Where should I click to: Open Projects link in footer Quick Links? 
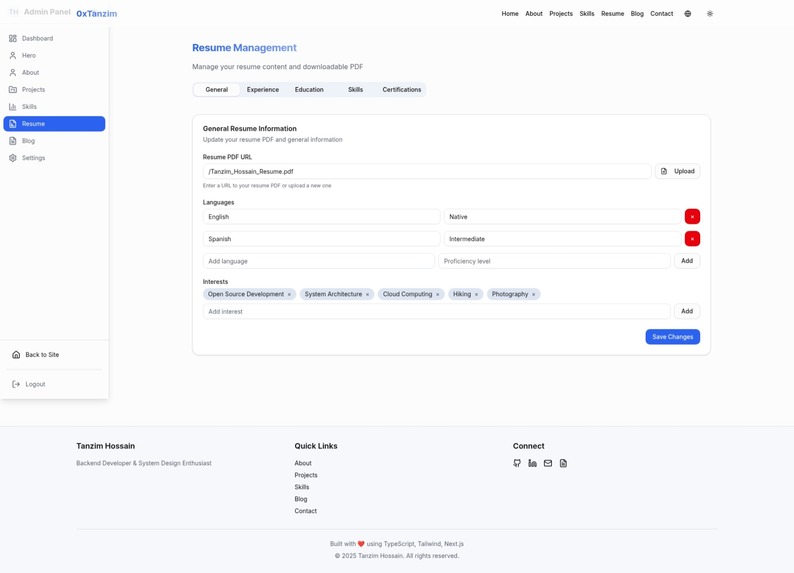306,475
